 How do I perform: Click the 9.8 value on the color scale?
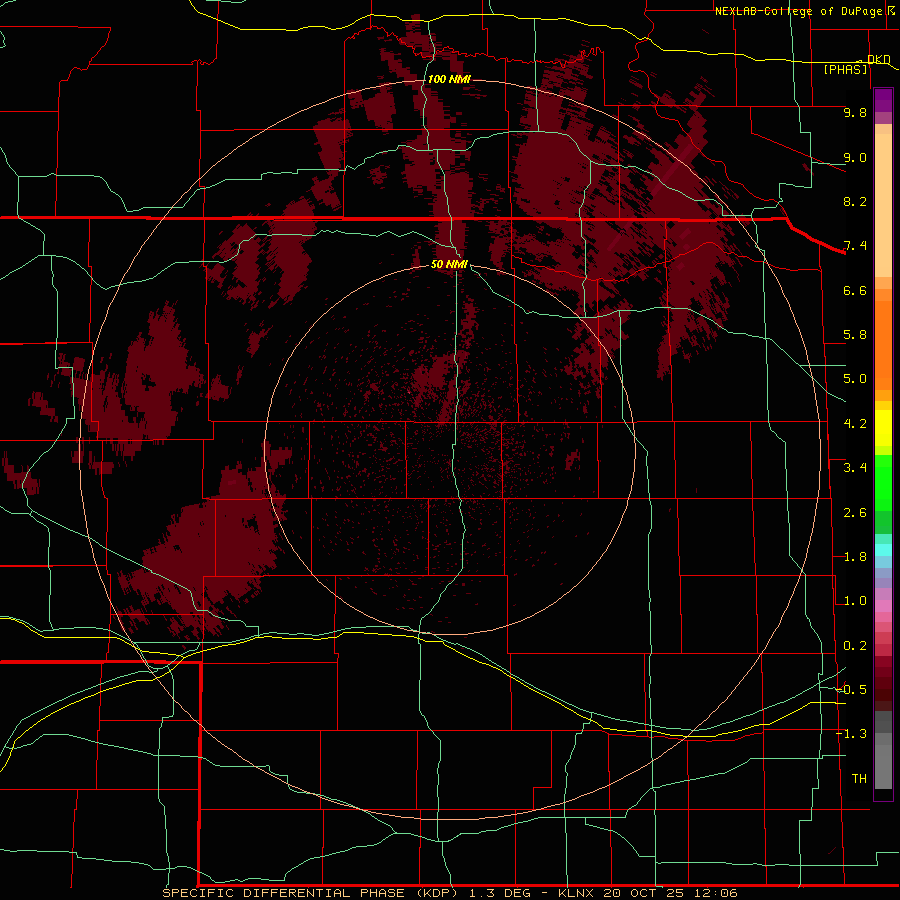pos(855,112)
